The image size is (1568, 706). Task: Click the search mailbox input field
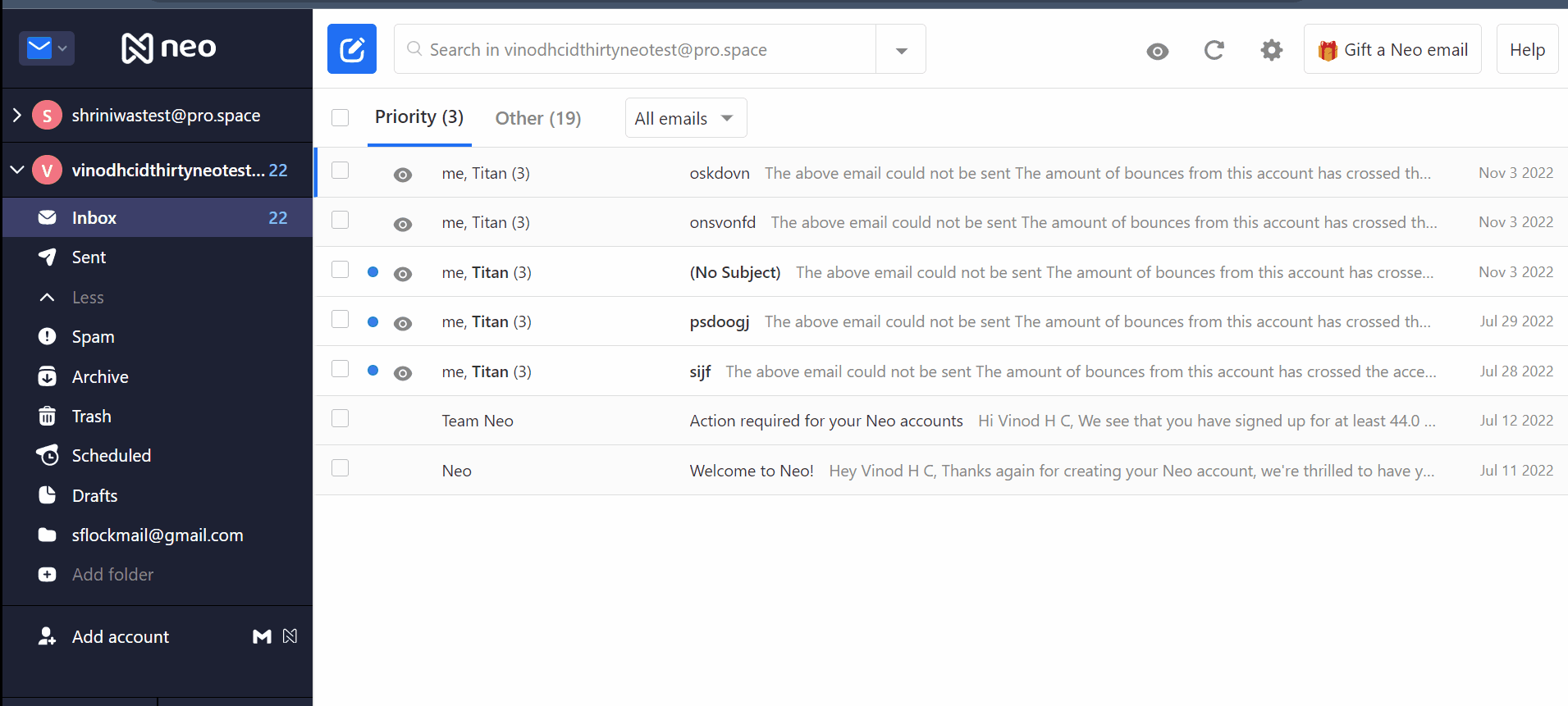636,50
